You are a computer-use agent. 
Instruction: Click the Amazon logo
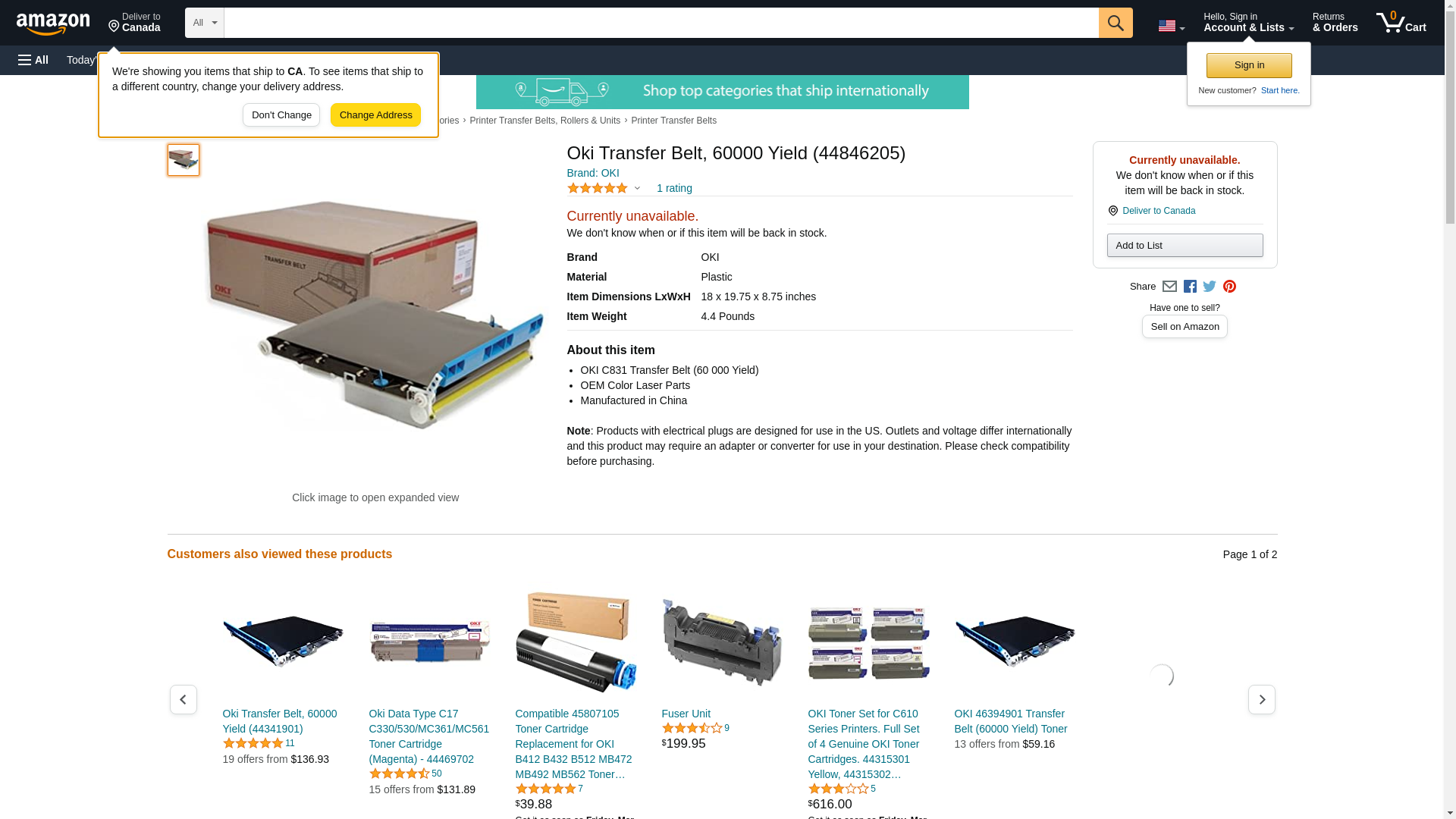coord(53,24)
